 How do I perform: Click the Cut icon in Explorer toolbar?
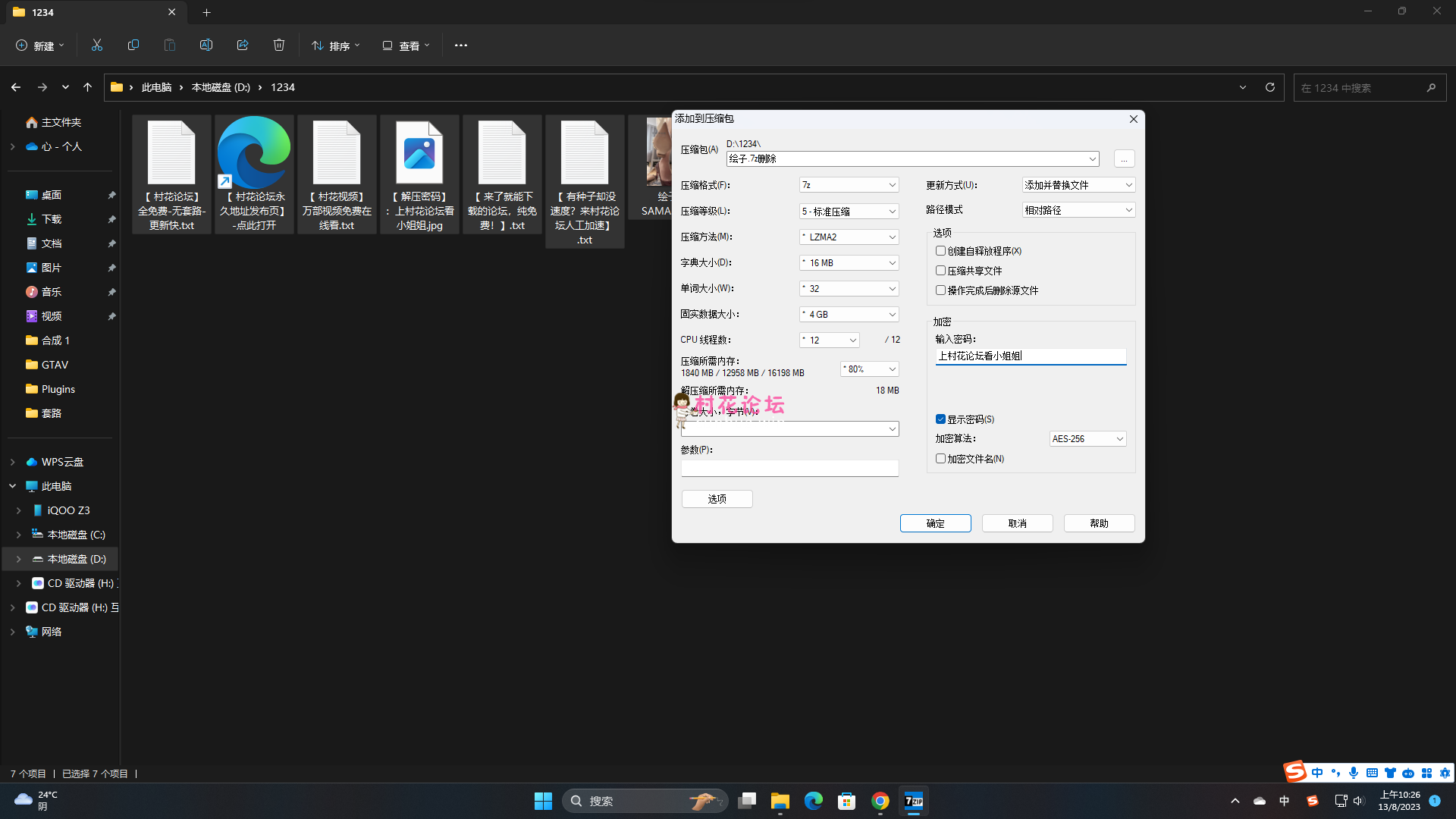click(x=97, y=45)
